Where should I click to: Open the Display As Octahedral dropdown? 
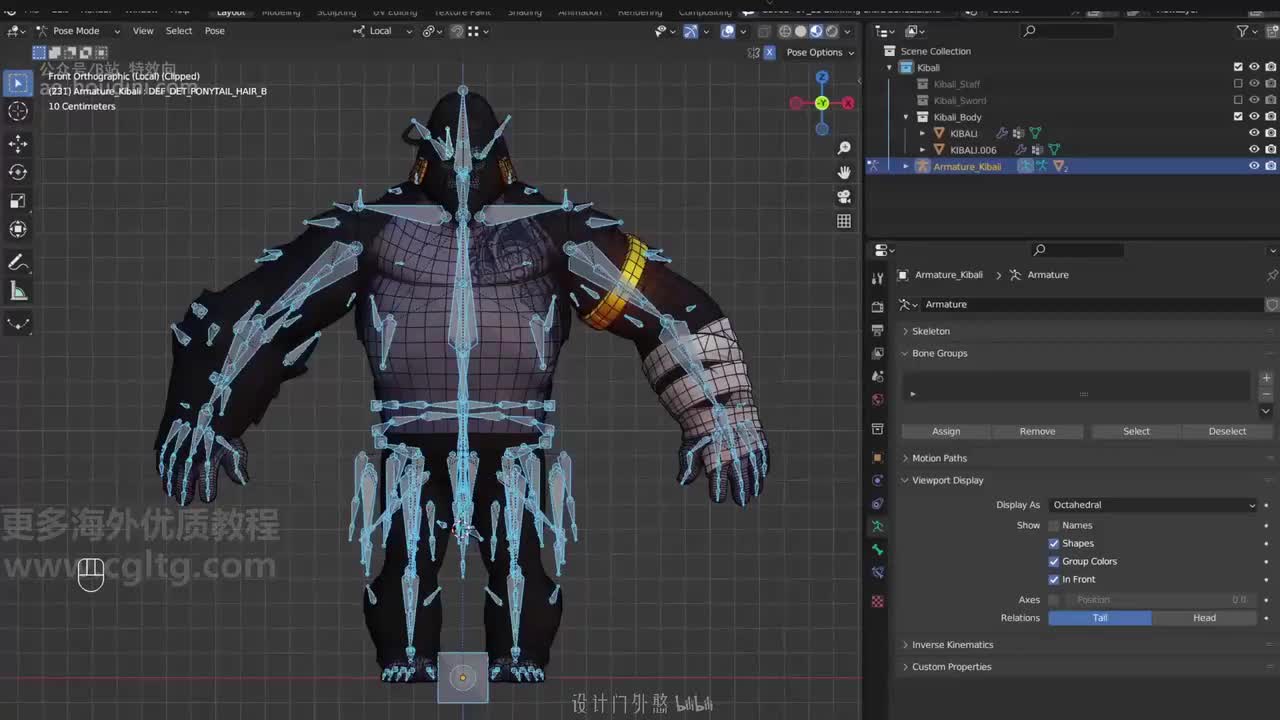pos(1153,505)
